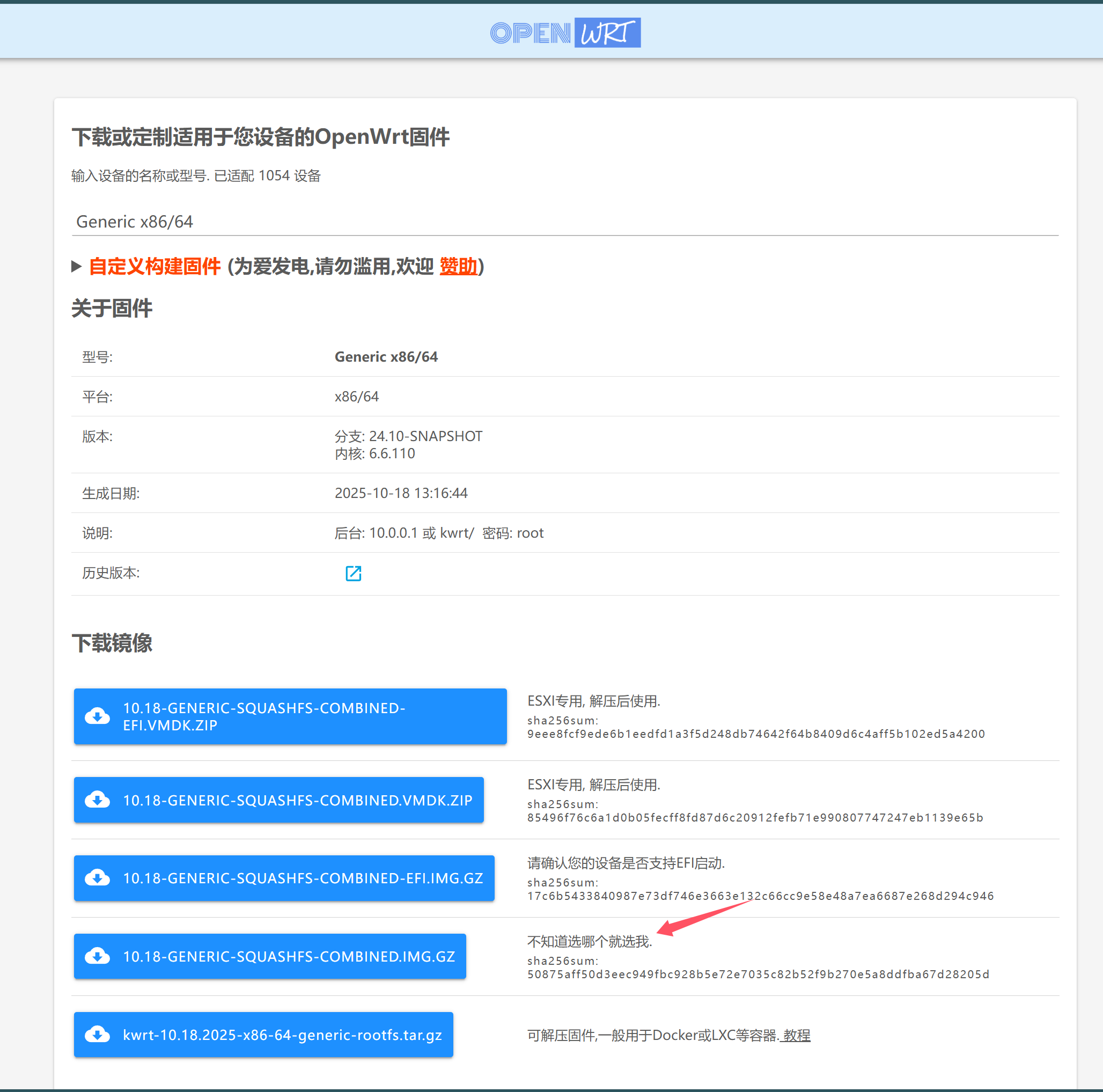Open history versions external link icon
This screenshot has width=1103, height=1092.
click(354, 574)
